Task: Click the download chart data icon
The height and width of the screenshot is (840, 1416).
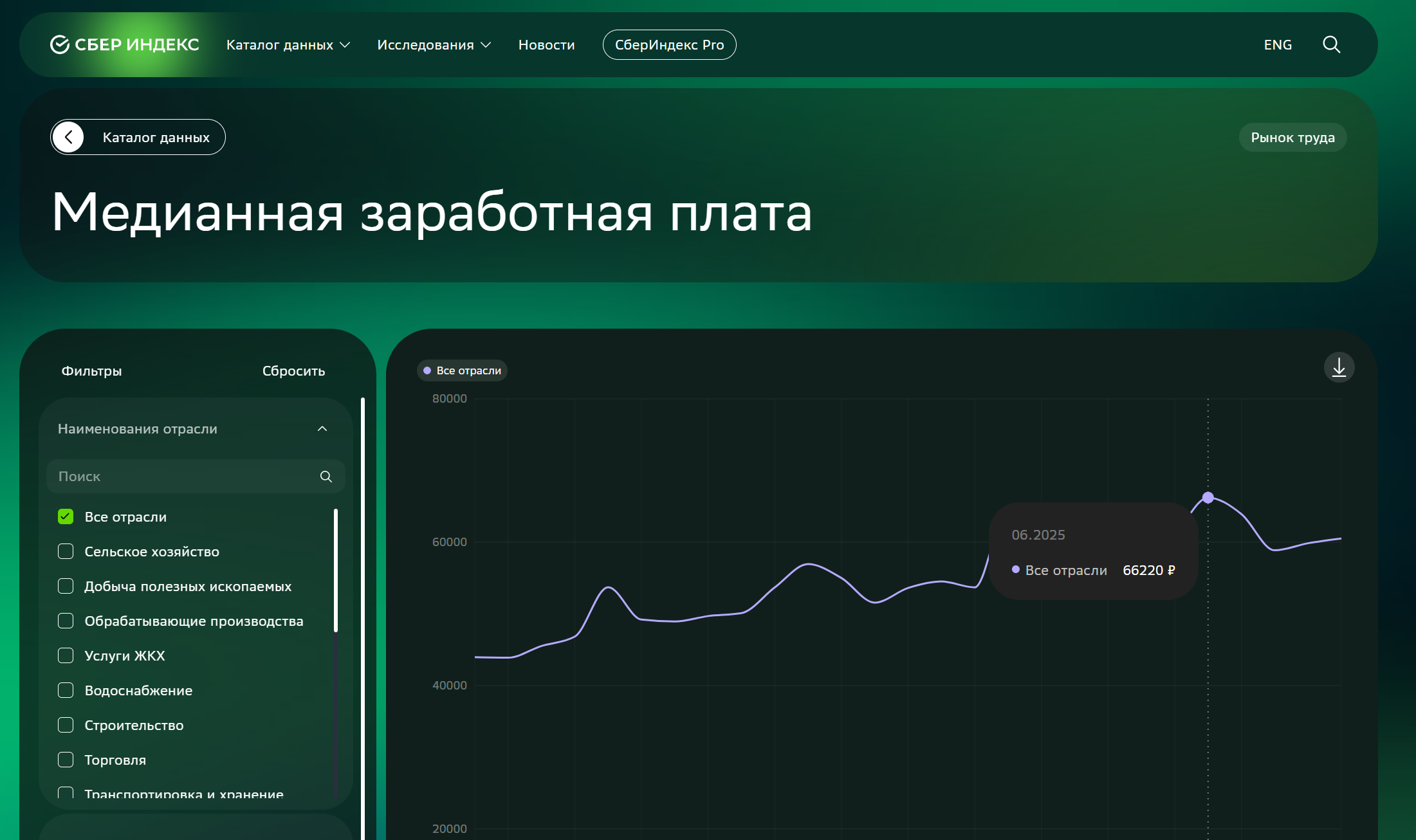Action: [x=1339, y=368]
